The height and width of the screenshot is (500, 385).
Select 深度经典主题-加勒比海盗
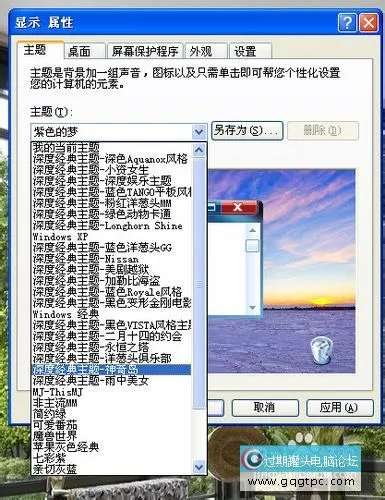[111, 280]
